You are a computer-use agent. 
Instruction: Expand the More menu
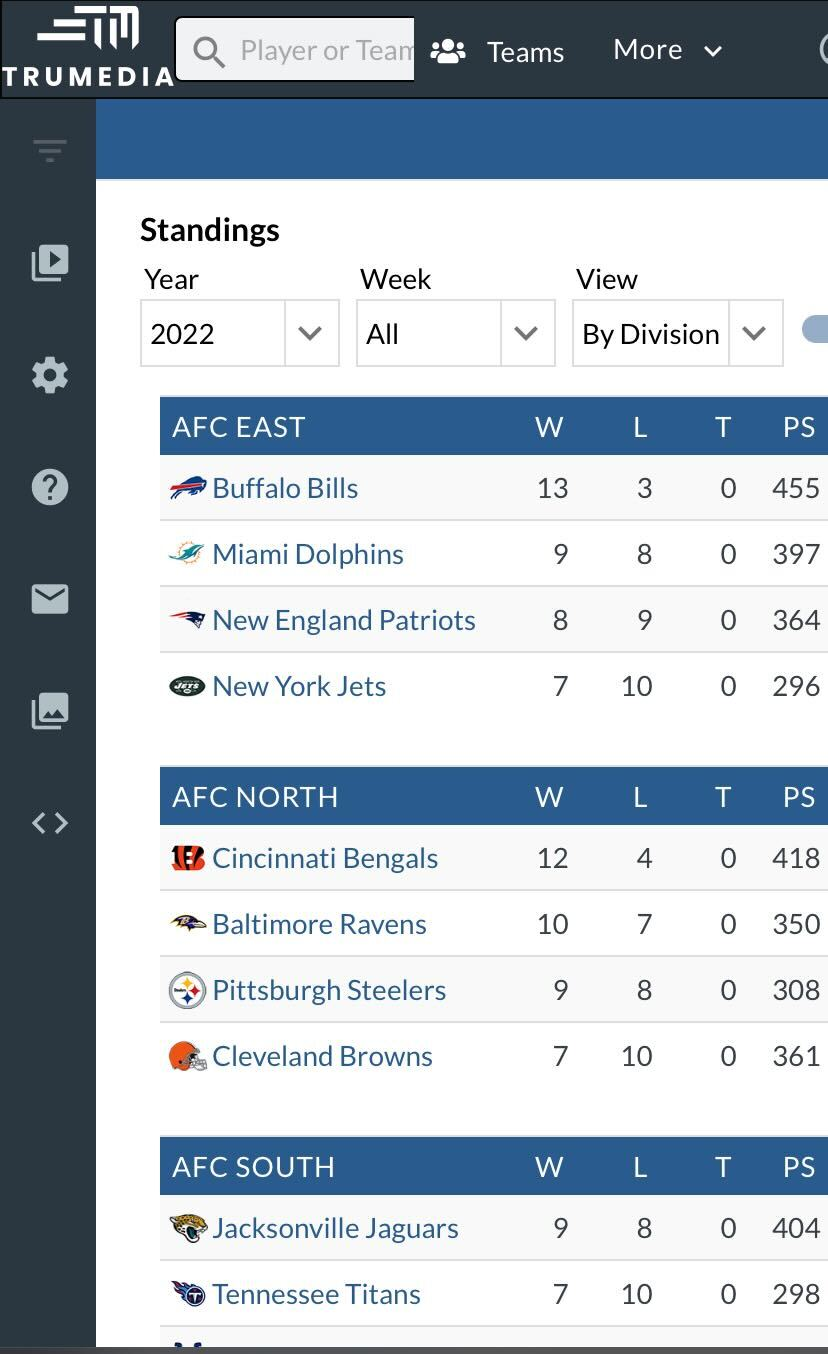click(x=667, y=50)
